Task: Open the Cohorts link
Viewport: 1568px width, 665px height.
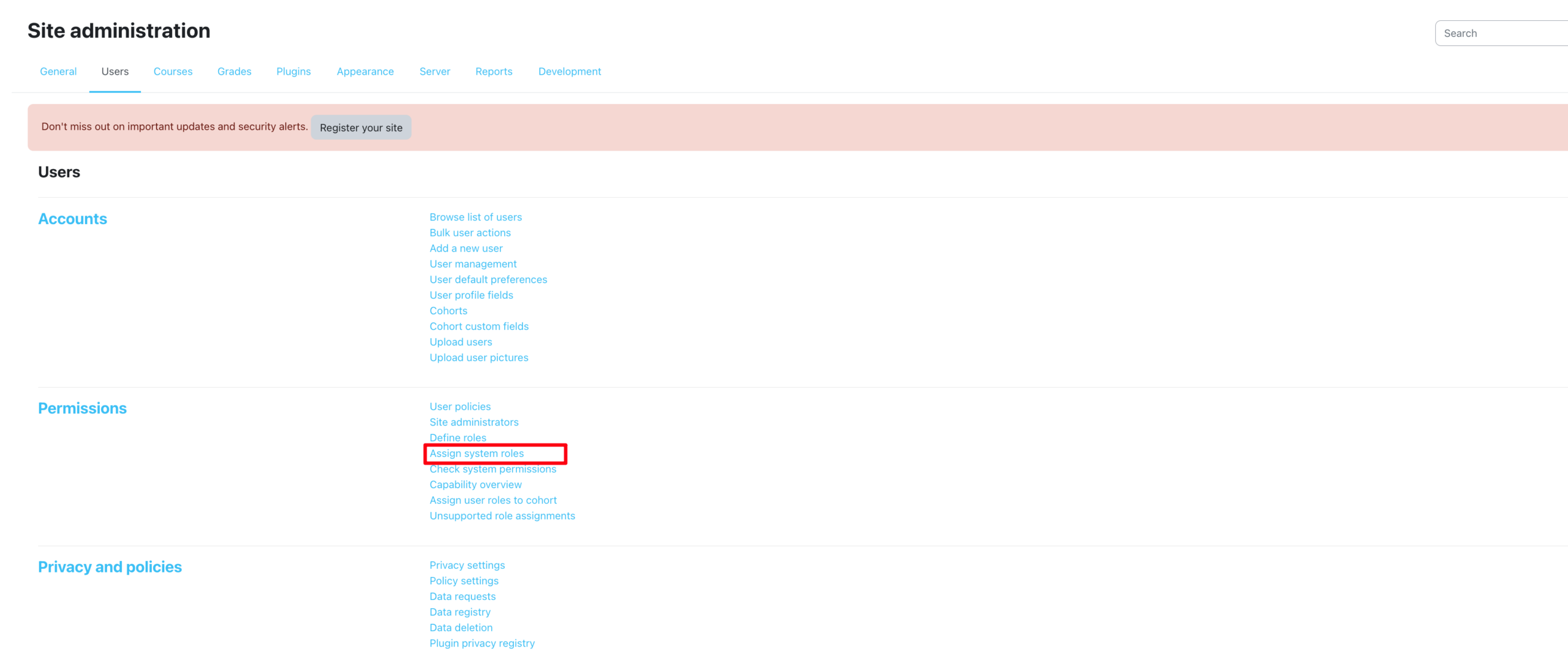Action: point(448,310)
